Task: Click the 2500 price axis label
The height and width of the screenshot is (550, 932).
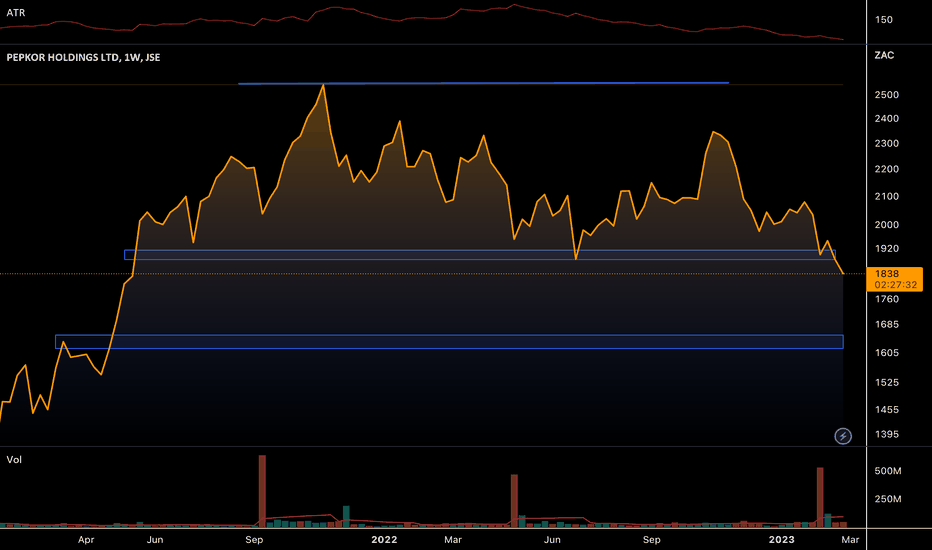Action: click(x=887, y=95)
